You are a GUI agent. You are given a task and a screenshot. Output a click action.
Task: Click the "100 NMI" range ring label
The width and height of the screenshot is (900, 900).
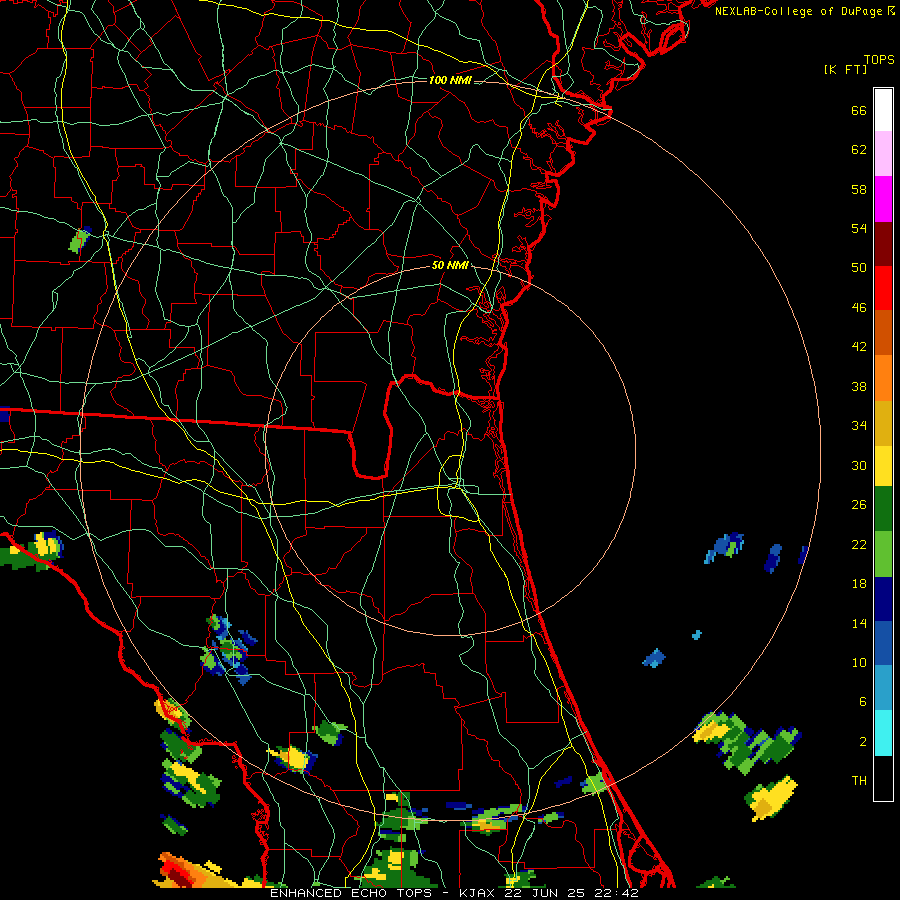tap(450, 80)
